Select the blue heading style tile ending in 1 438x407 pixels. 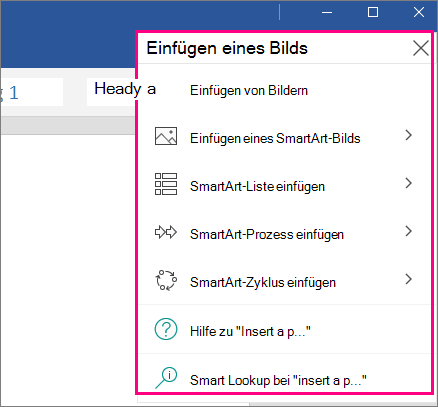click(32, 92)
